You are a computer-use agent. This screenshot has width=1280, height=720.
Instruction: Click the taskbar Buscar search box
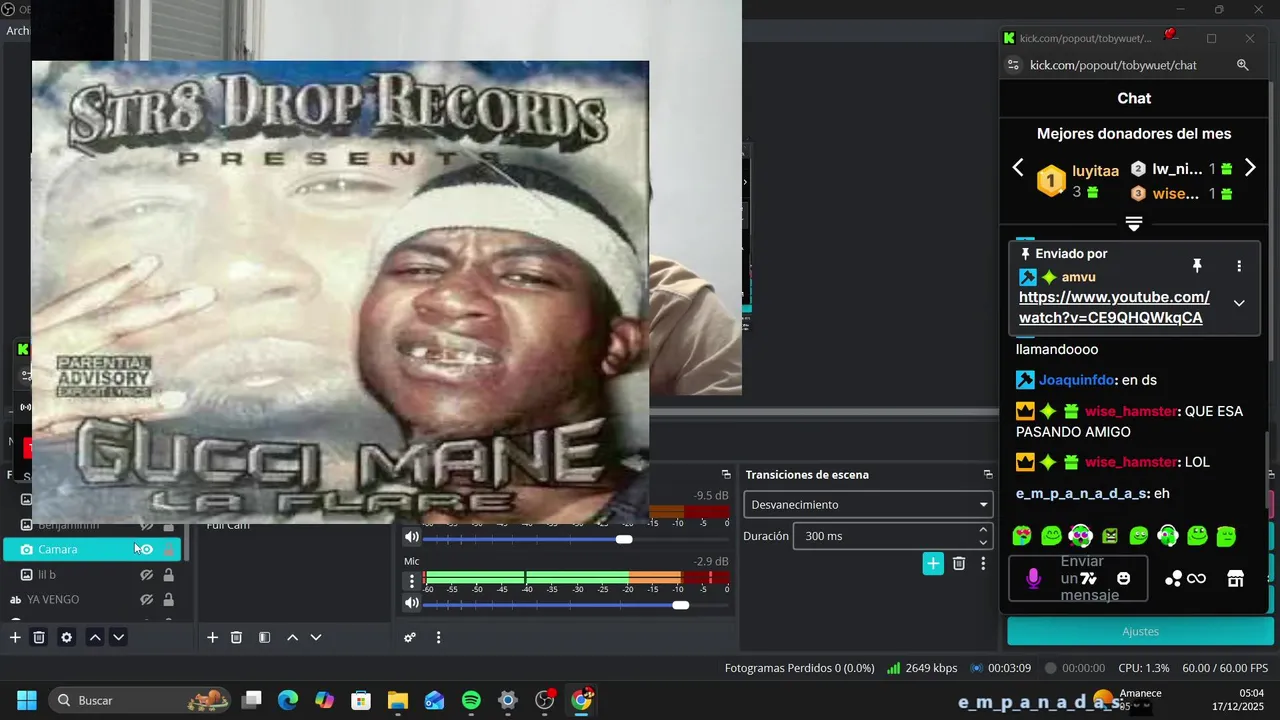pos(140,700)
